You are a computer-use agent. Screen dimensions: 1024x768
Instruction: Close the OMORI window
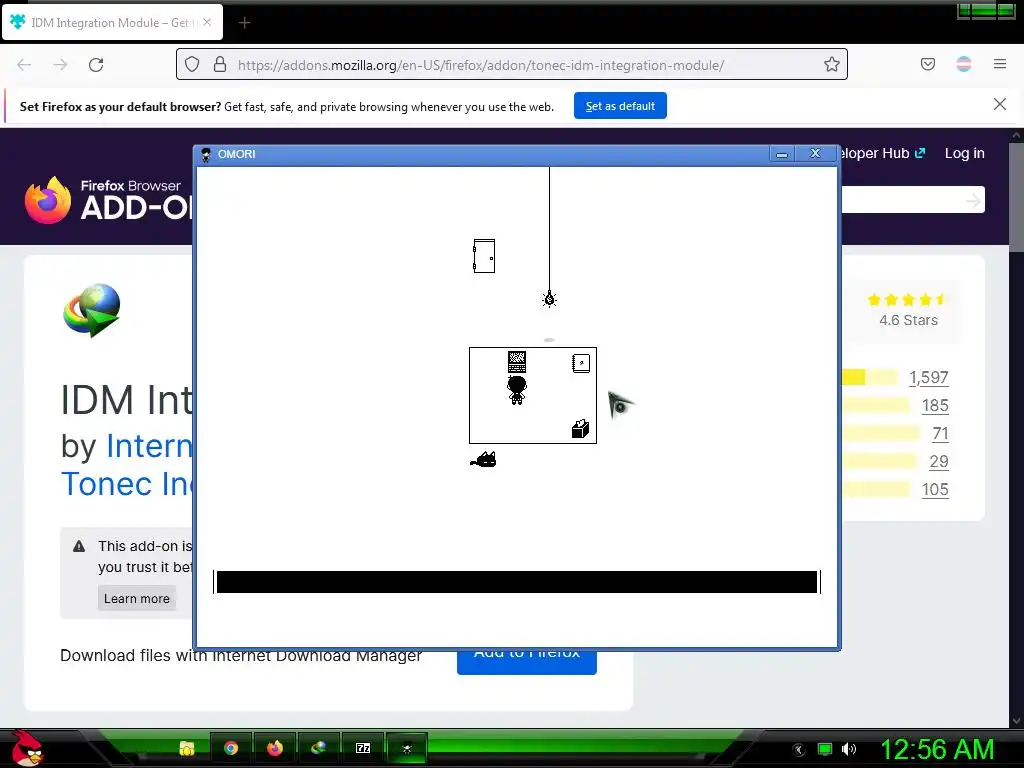(x=815, y=153)
